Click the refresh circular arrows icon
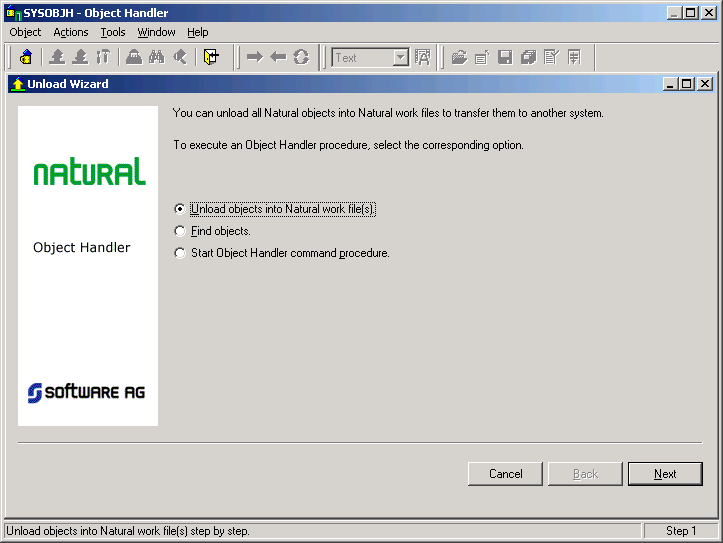Screen dimensions: 723x543 coord(301,58)
